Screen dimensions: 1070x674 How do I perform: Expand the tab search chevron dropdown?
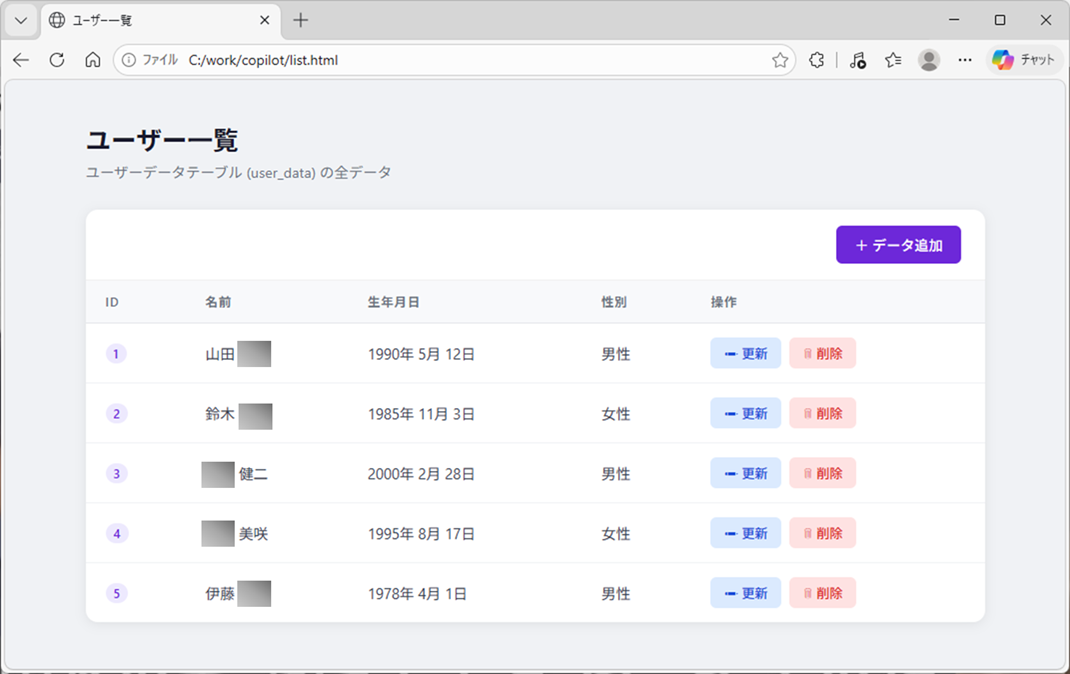click(20, 20)
